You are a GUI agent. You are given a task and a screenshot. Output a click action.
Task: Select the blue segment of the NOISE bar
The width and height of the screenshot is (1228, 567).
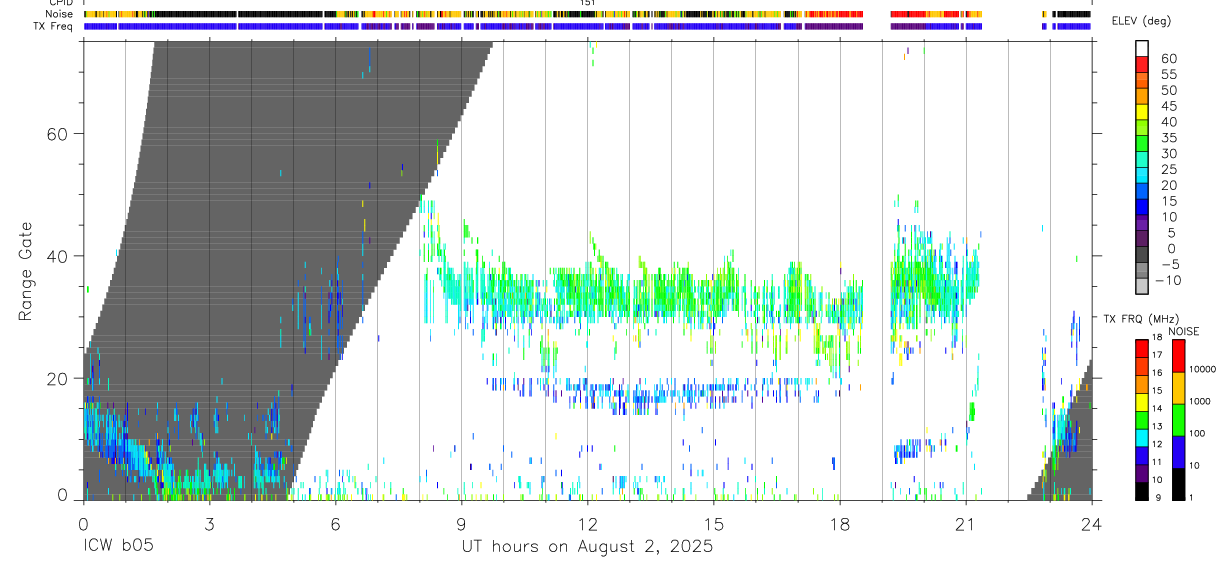click(1178, 452)
